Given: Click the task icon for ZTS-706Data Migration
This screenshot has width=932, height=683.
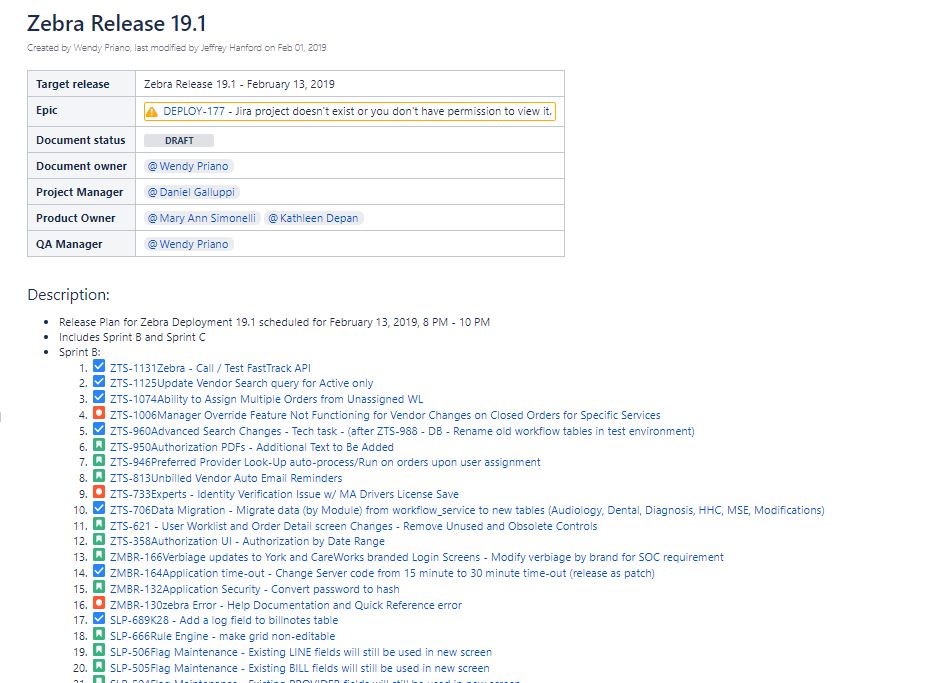Looking at the screenshot, I should point(99,508).
